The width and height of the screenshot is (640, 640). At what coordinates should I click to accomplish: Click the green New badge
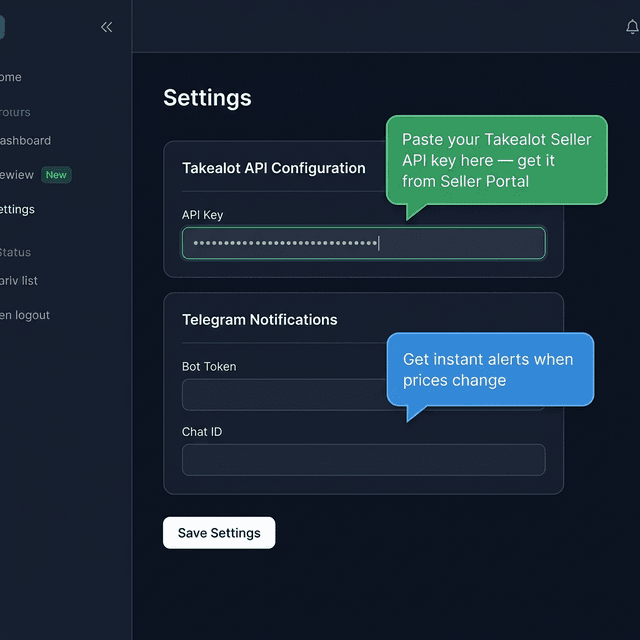point(56,175)
